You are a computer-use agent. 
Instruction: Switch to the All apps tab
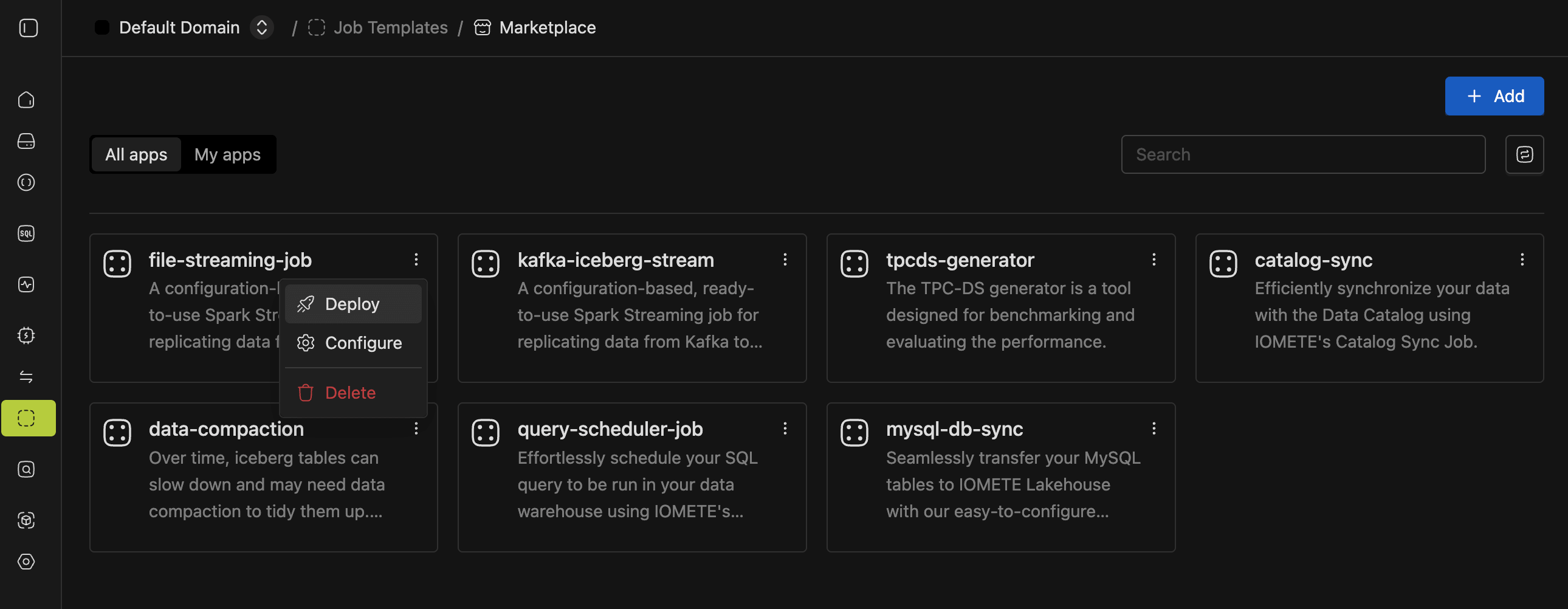click(136, 155)
